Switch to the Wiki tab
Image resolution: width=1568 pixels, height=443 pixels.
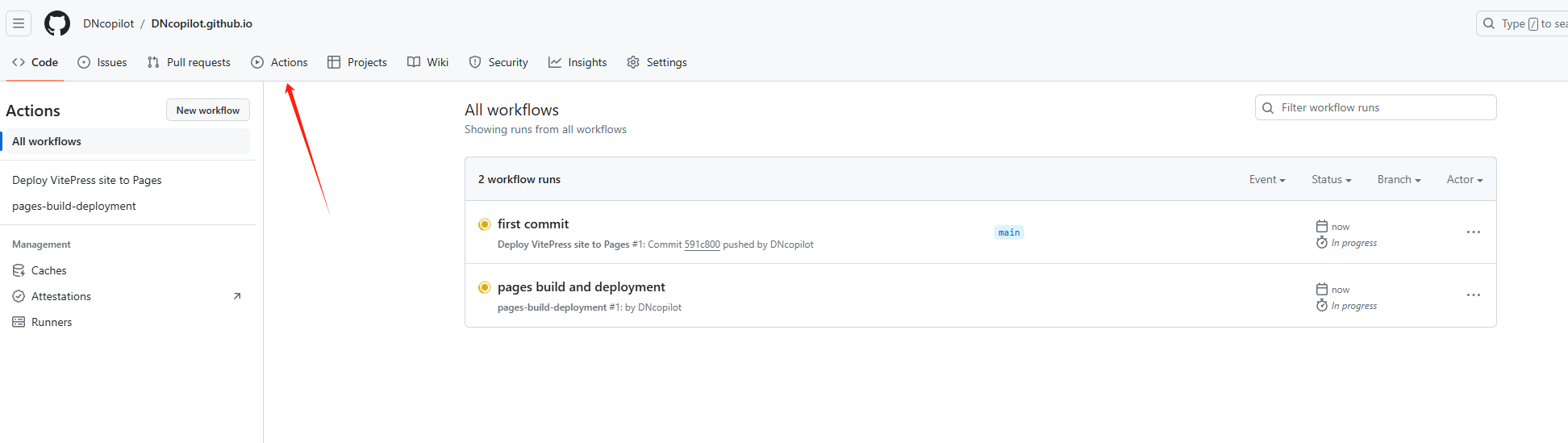coord(428,62)
